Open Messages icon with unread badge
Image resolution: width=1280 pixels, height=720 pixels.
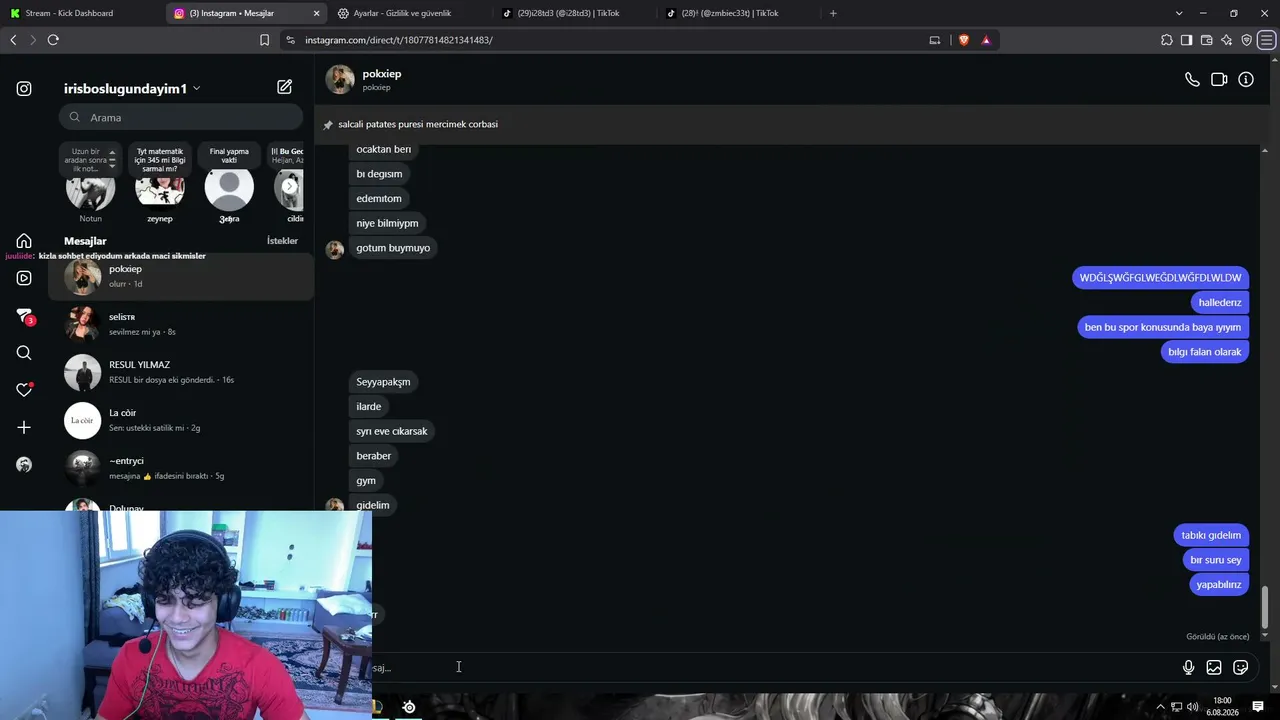[x=25, y=316]
